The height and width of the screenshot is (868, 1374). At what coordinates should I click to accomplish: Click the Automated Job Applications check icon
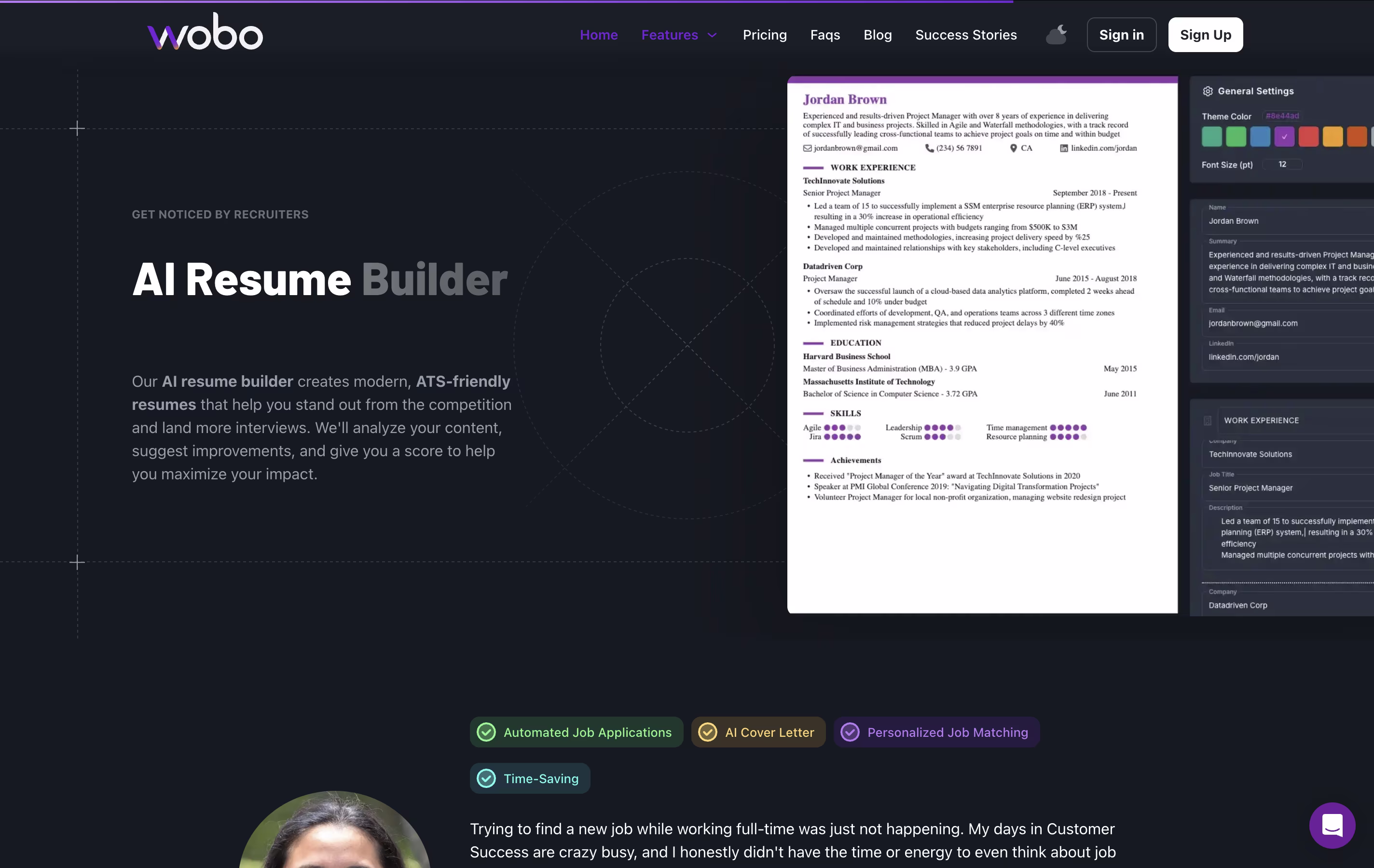coord(486,732)
